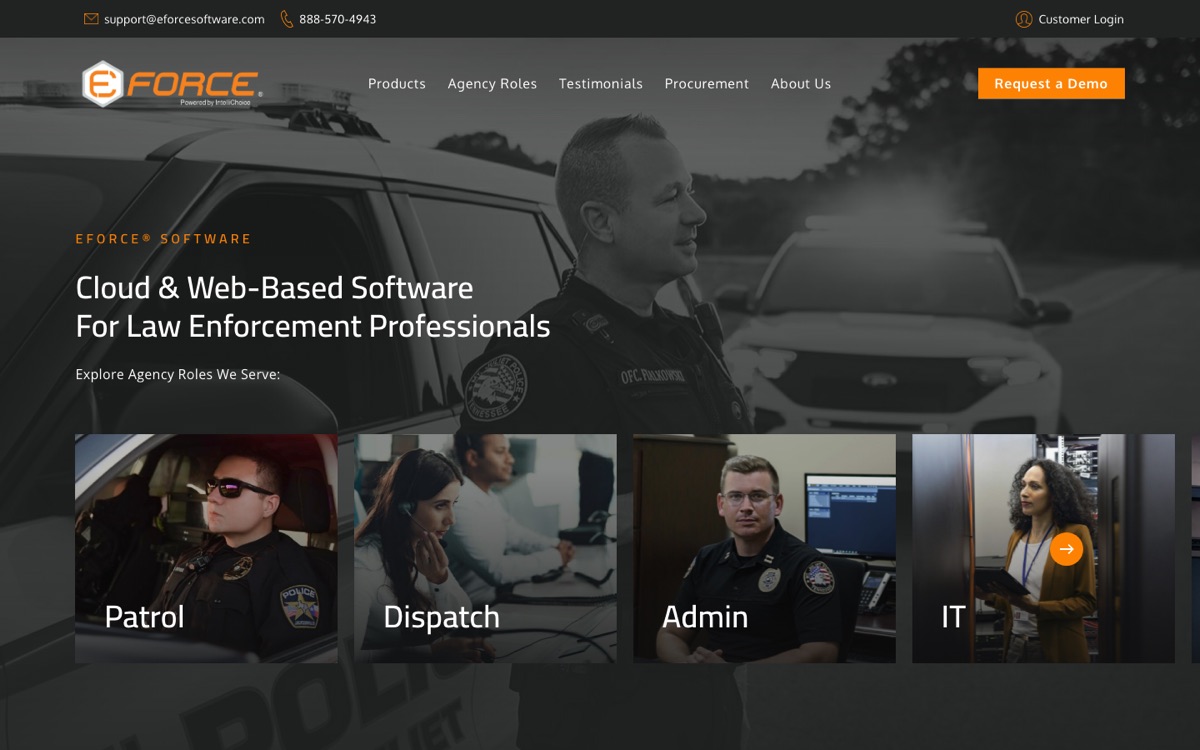
Task: Open the Agency Roles menu
Action: [x=492, y=84]
